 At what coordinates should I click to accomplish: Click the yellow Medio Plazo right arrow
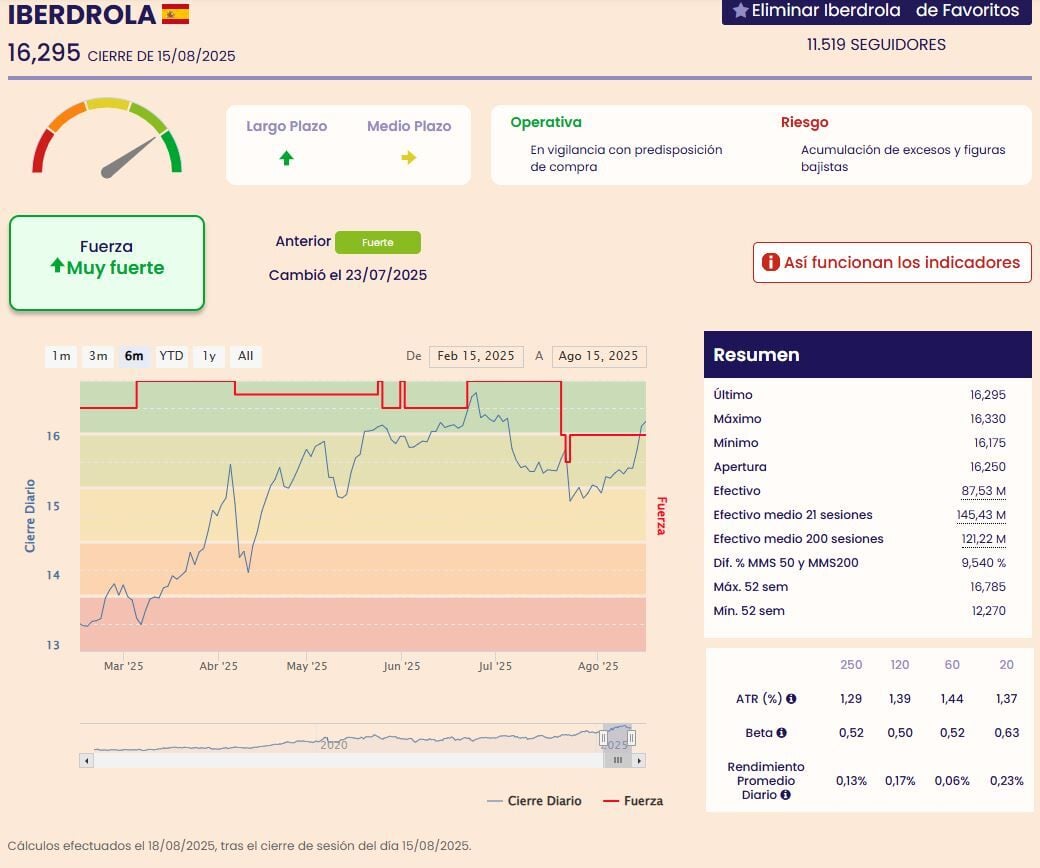tap(408, 158)
